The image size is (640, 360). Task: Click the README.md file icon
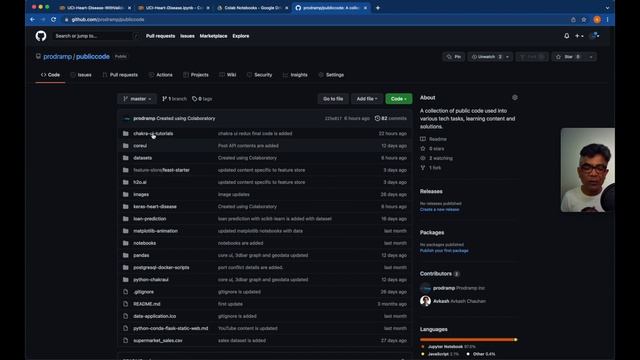coord(126,304)
